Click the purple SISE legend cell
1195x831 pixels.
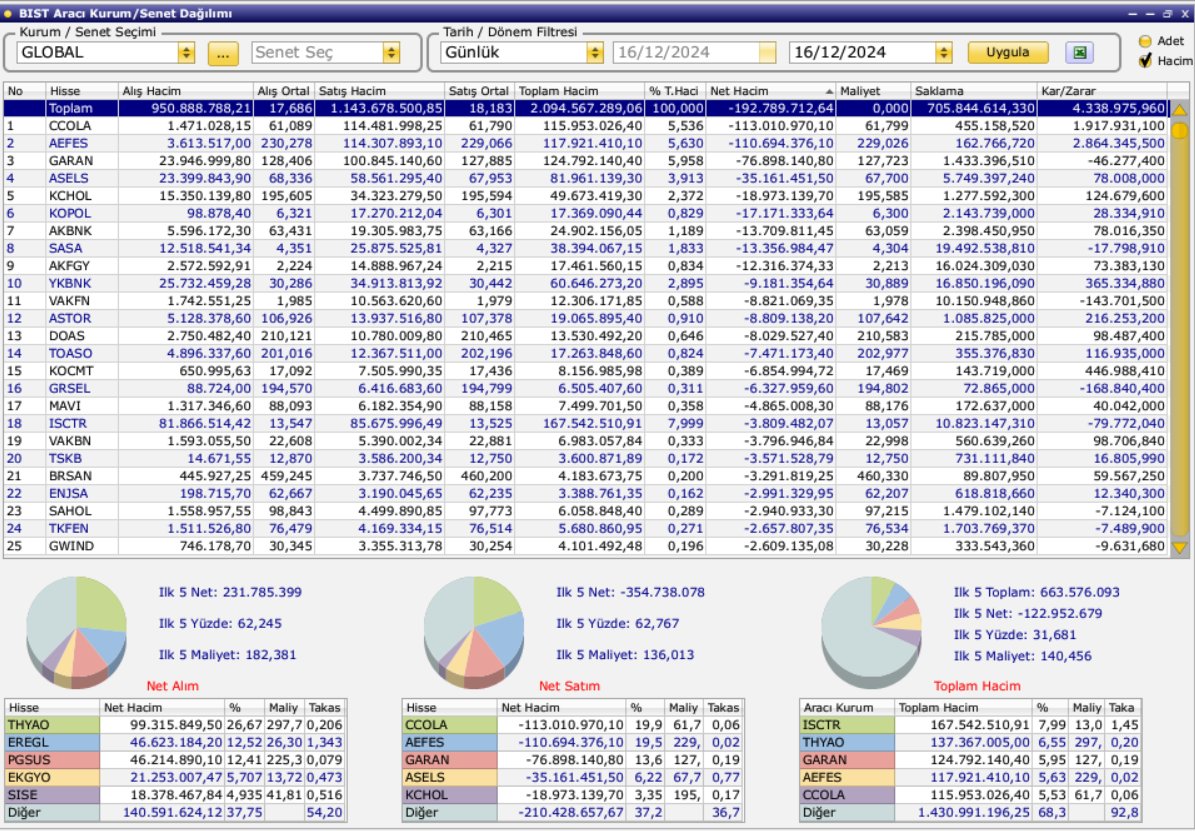click(52, 795)
